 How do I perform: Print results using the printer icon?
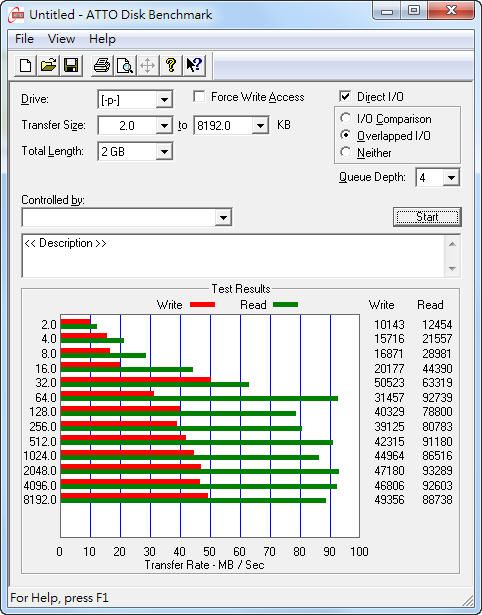point(102,65)
